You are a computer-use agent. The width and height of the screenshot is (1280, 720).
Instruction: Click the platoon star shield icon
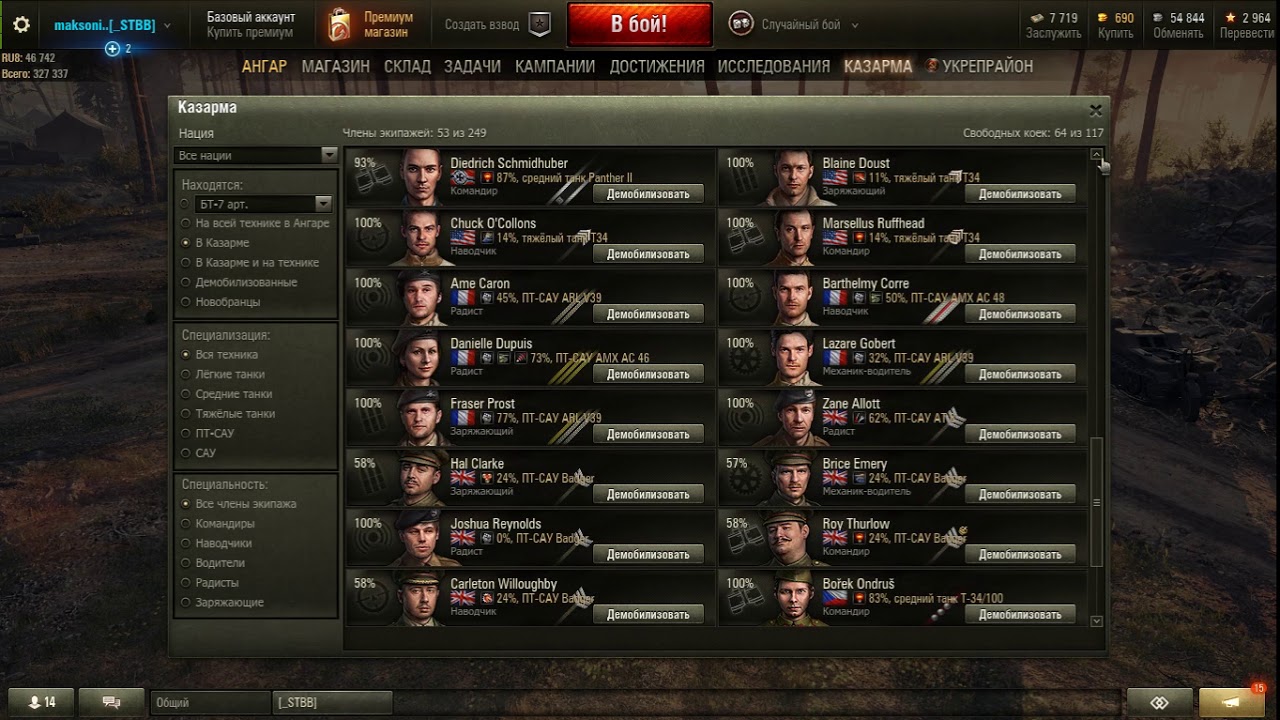[x=540, y=25]
